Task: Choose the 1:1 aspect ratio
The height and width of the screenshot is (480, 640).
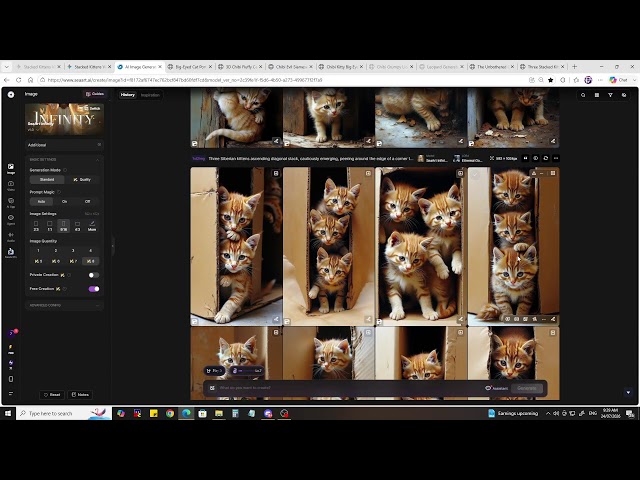Action: click(x=50, y=226)
